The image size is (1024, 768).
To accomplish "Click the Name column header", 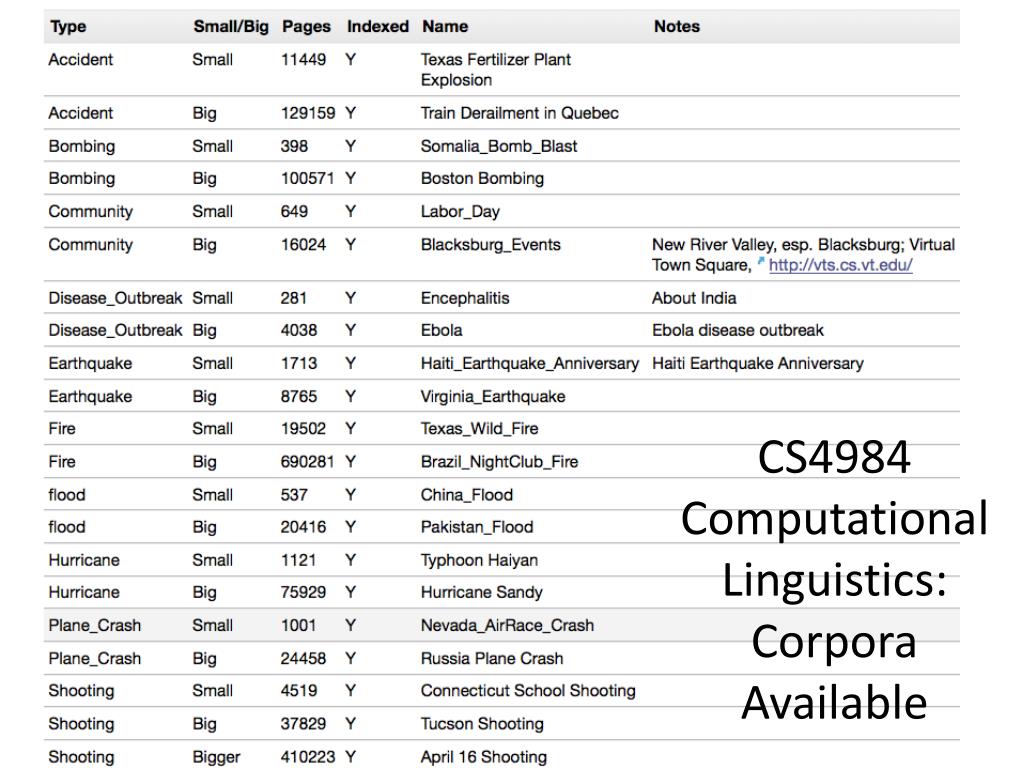I will pyautogui.click(x=444, y=27).
